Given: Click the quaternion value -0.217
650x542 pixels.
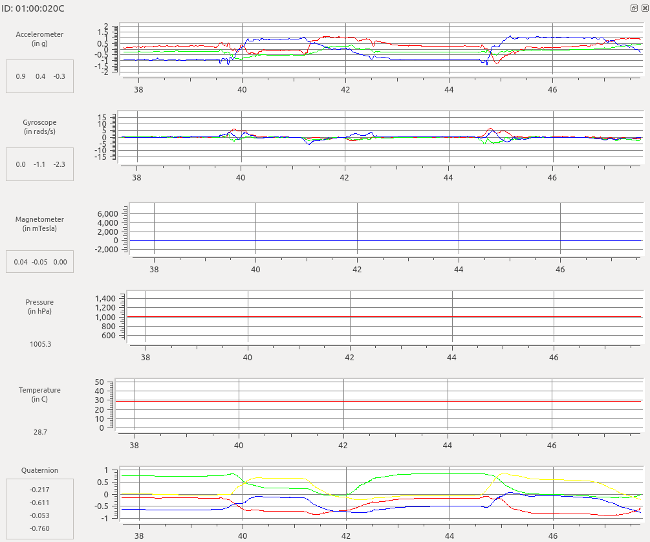Looking at the screenshot, I should [40, 489].
